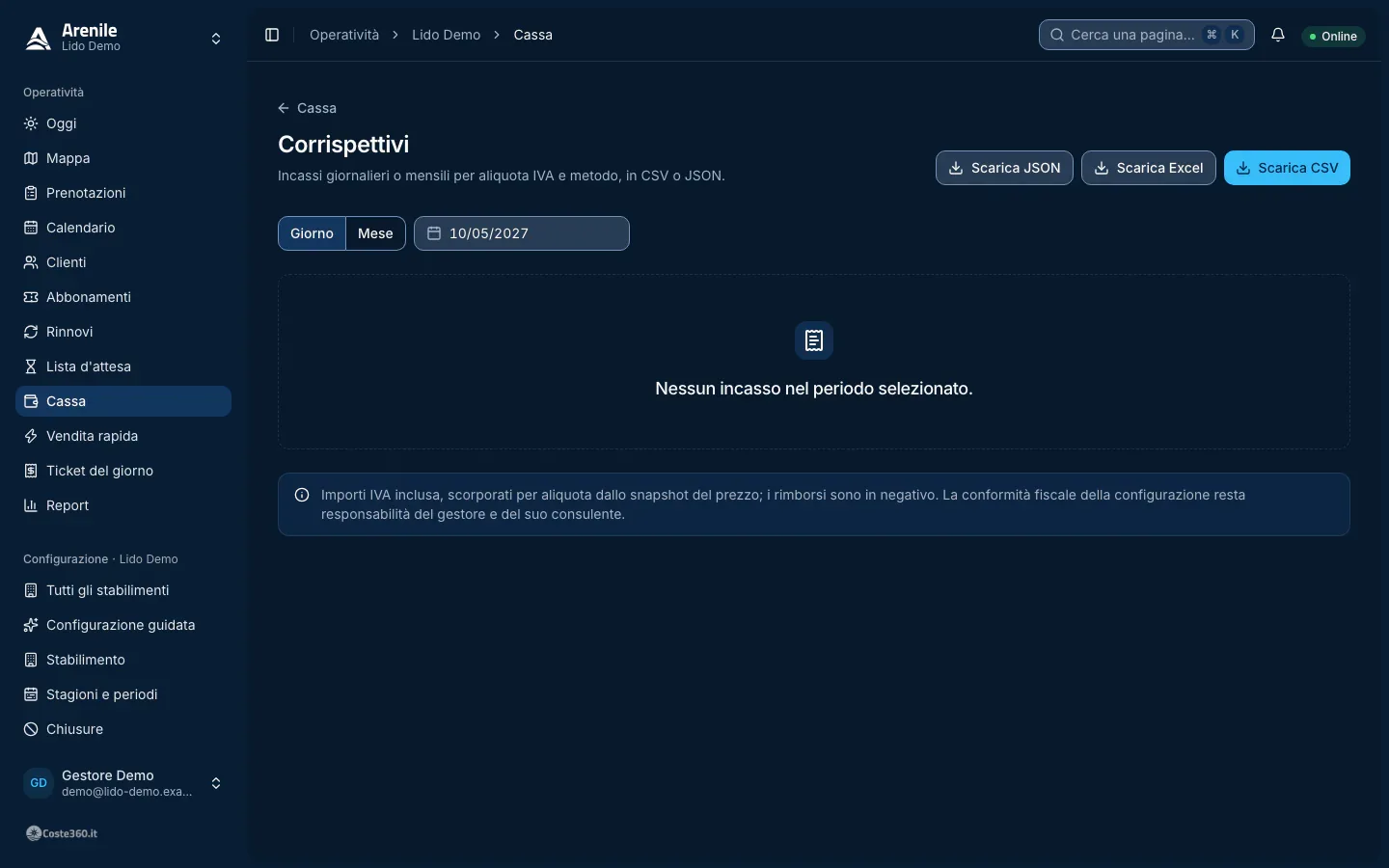Open Calendario in the sidebar
Viewport: 1389px width, 868px height.
(123, 228)
